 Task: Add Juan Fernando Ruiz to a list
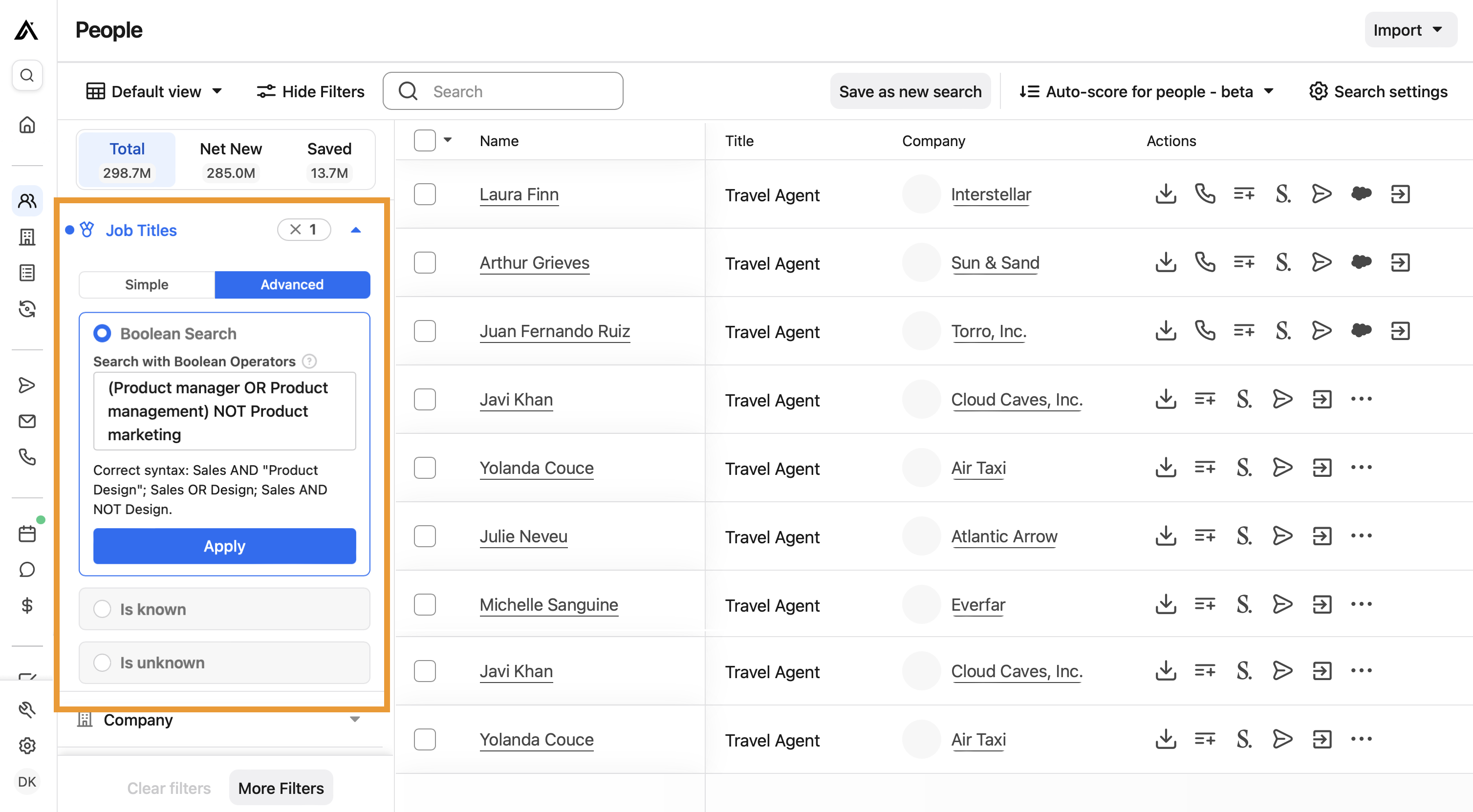1244,331
